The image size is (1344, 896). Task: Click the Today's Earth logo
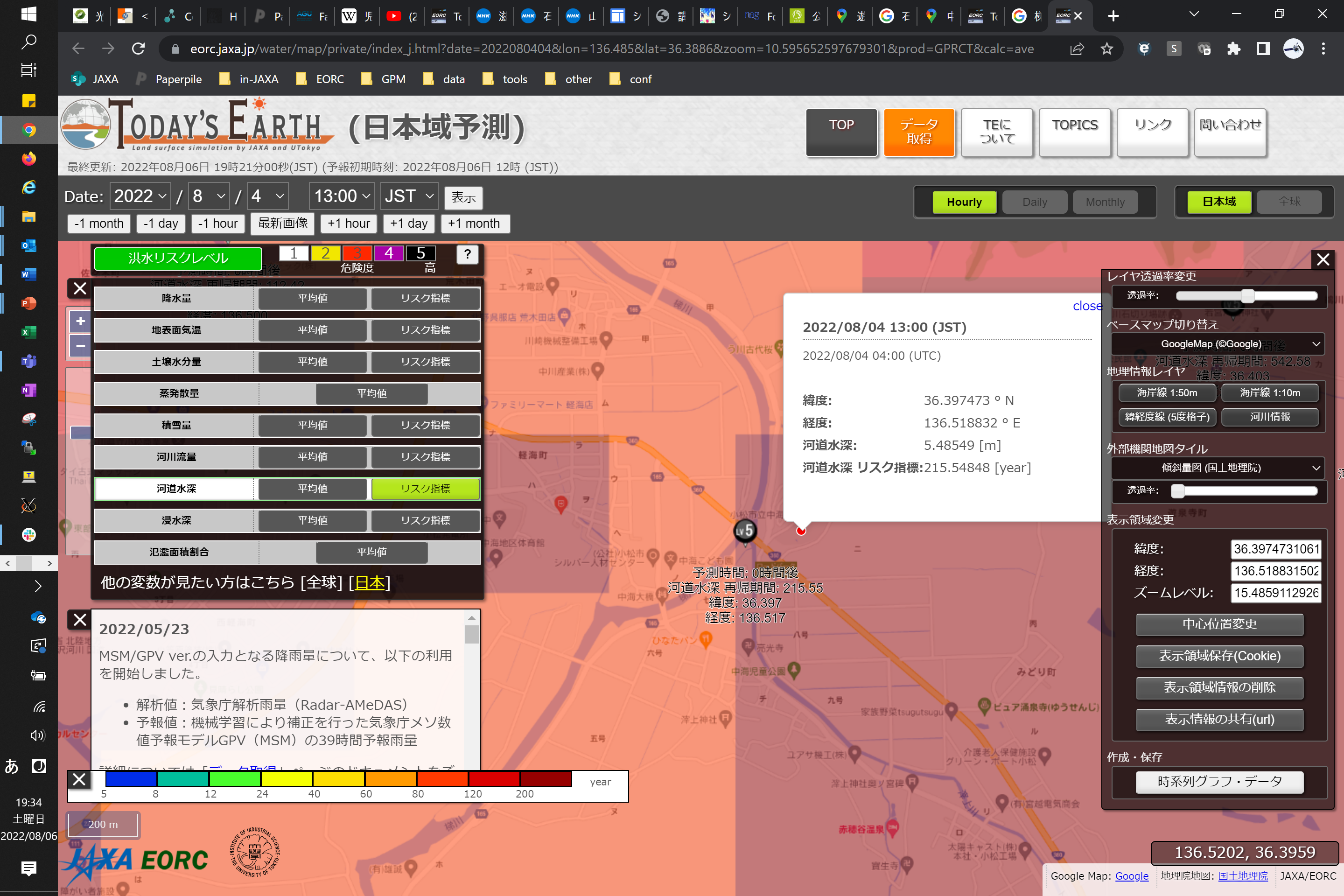coord(197,125)
